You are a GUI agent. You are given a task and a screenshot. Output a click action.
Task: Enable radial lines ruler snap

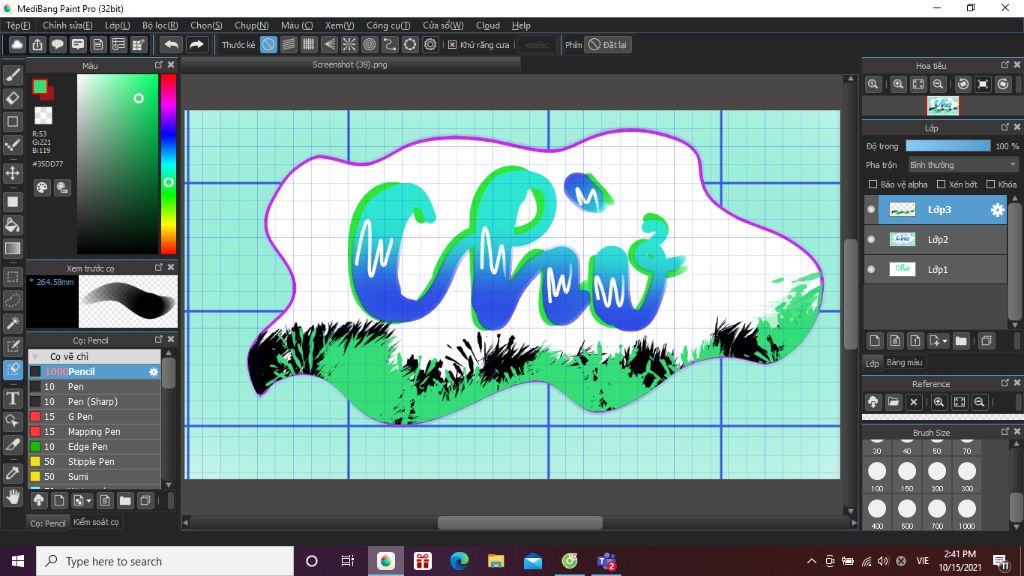coord(349,44)
